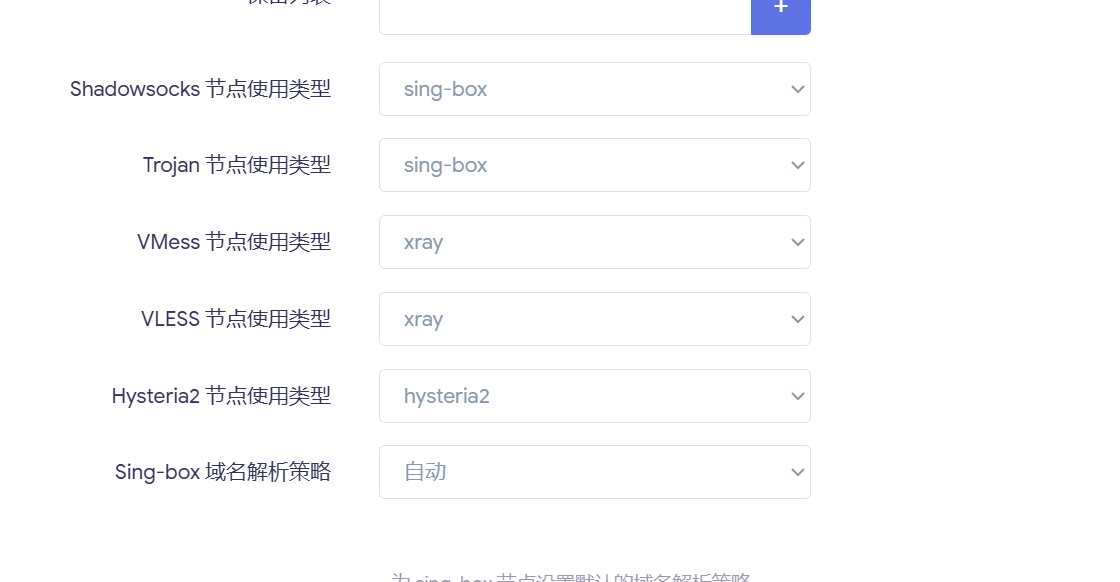
Task: Click the Sing-box 域名解析策略 label
Action: click(222, 472)
